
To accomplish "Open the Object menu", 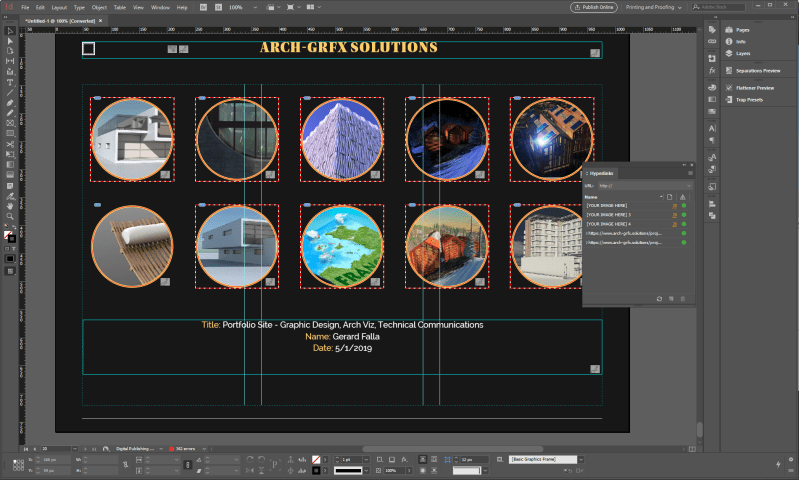I will [x=99, y=8].
